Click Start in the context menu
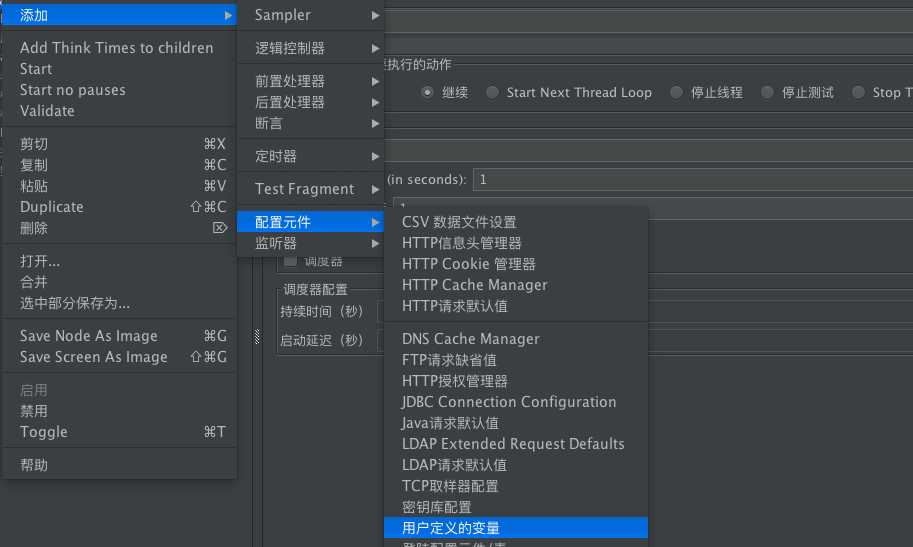 [x=119, y=69]
